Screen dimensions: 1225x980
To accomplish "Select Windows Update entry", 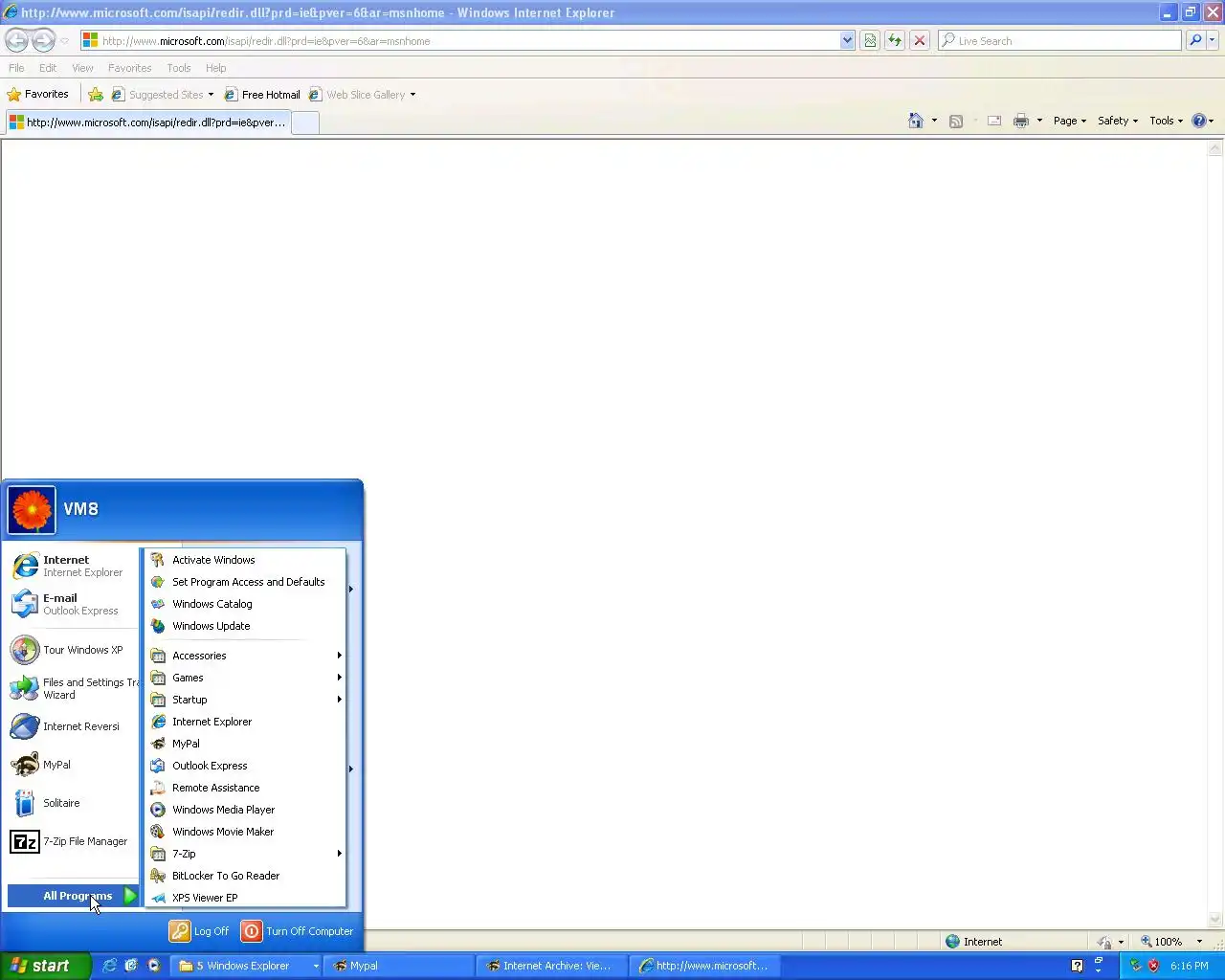I will click(246, 626).
